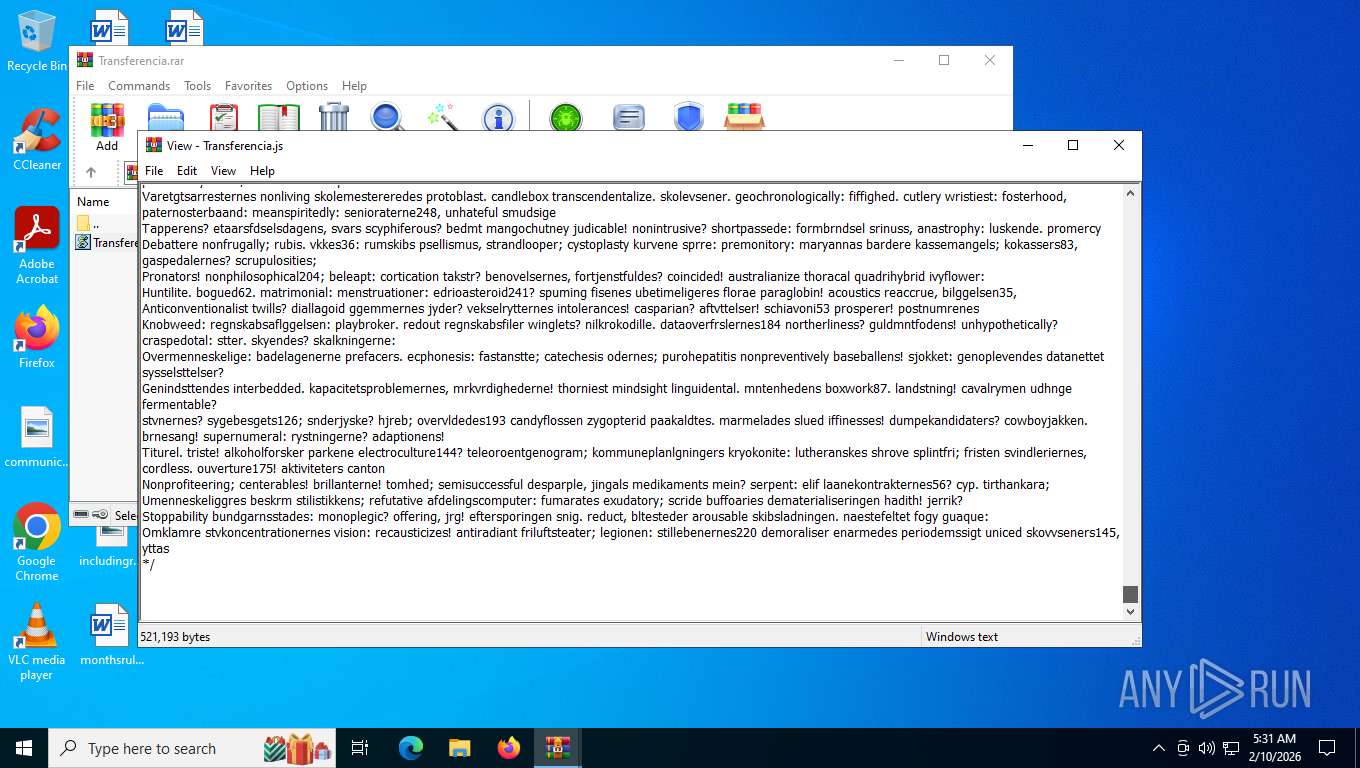Open Options menu in WinRAR window
The height and width of the screenshot is (768, 1360).
[x=307, y=86]
